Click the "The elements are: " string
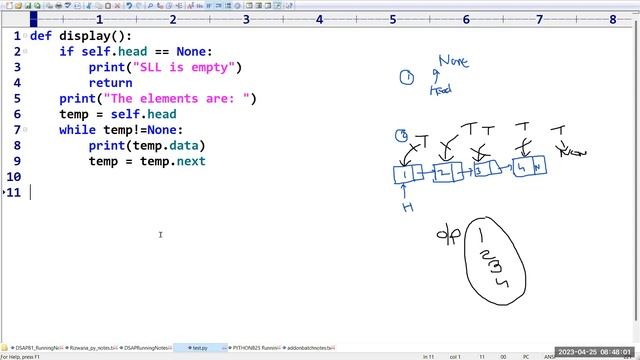The image size is (640, 360). [176, 98]
